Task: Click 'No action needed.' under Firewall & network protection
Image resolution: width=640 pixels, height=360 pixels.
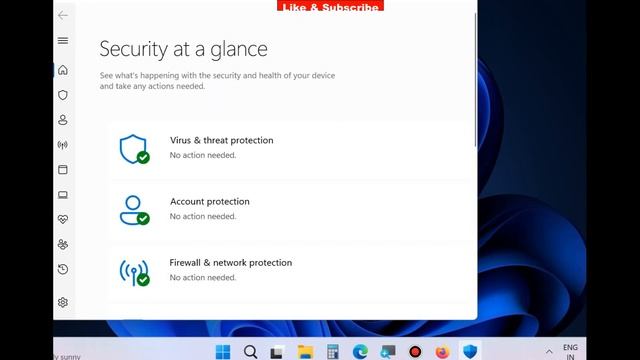Action: pos(203,278)
